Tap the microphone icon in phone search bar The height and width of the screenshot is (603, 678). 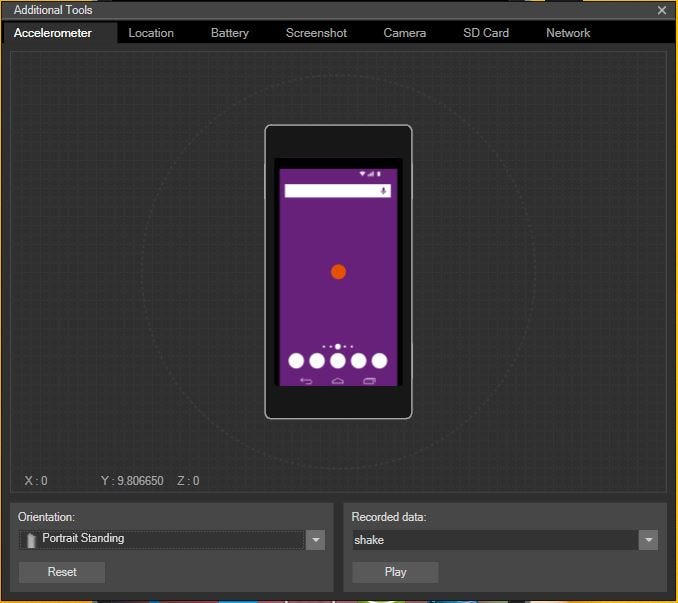click(383, 191)
